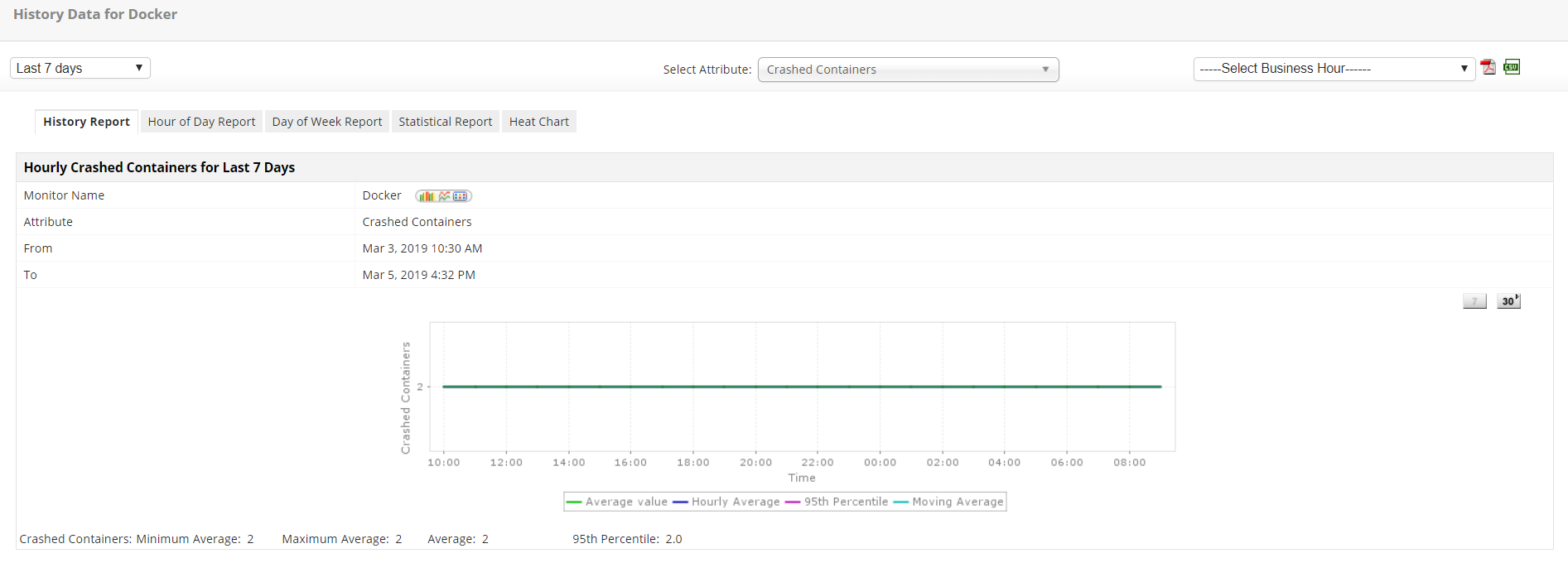Toggle 95th Percentile legend entry
This screenshot has height=563, width=1568.
tap(837, 502)
